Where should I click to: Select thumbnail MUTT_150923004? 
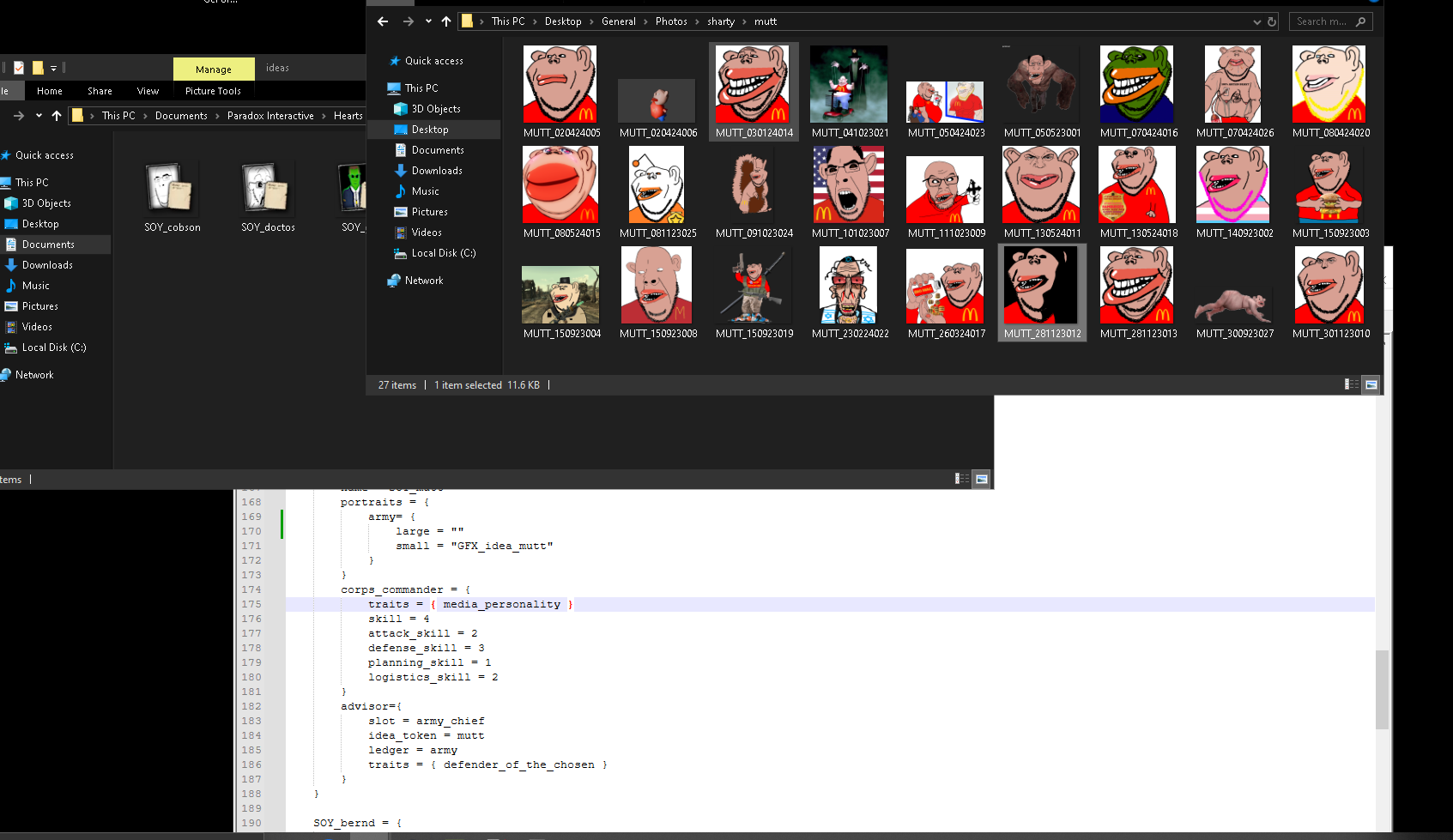coord(560,294)
